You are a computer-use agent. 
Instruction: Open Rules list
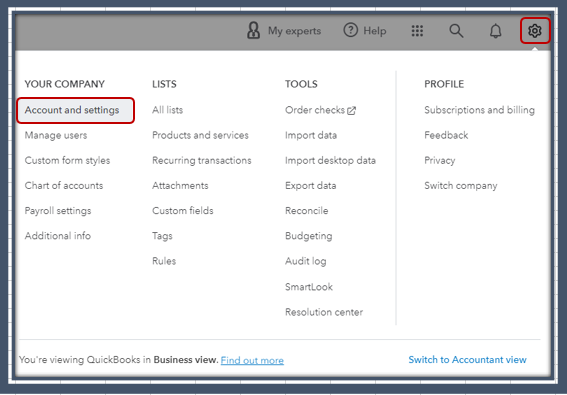point(164,261)
